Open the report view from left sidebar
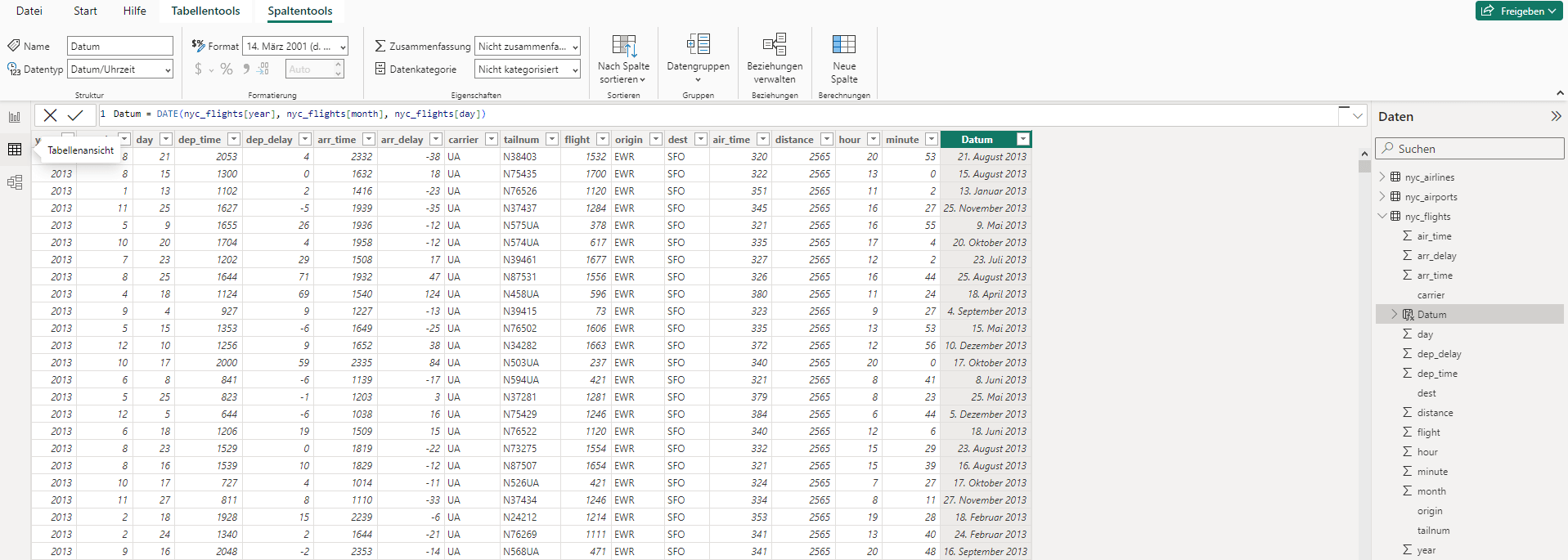This screenshot has width=1568, height=560. 15,117
